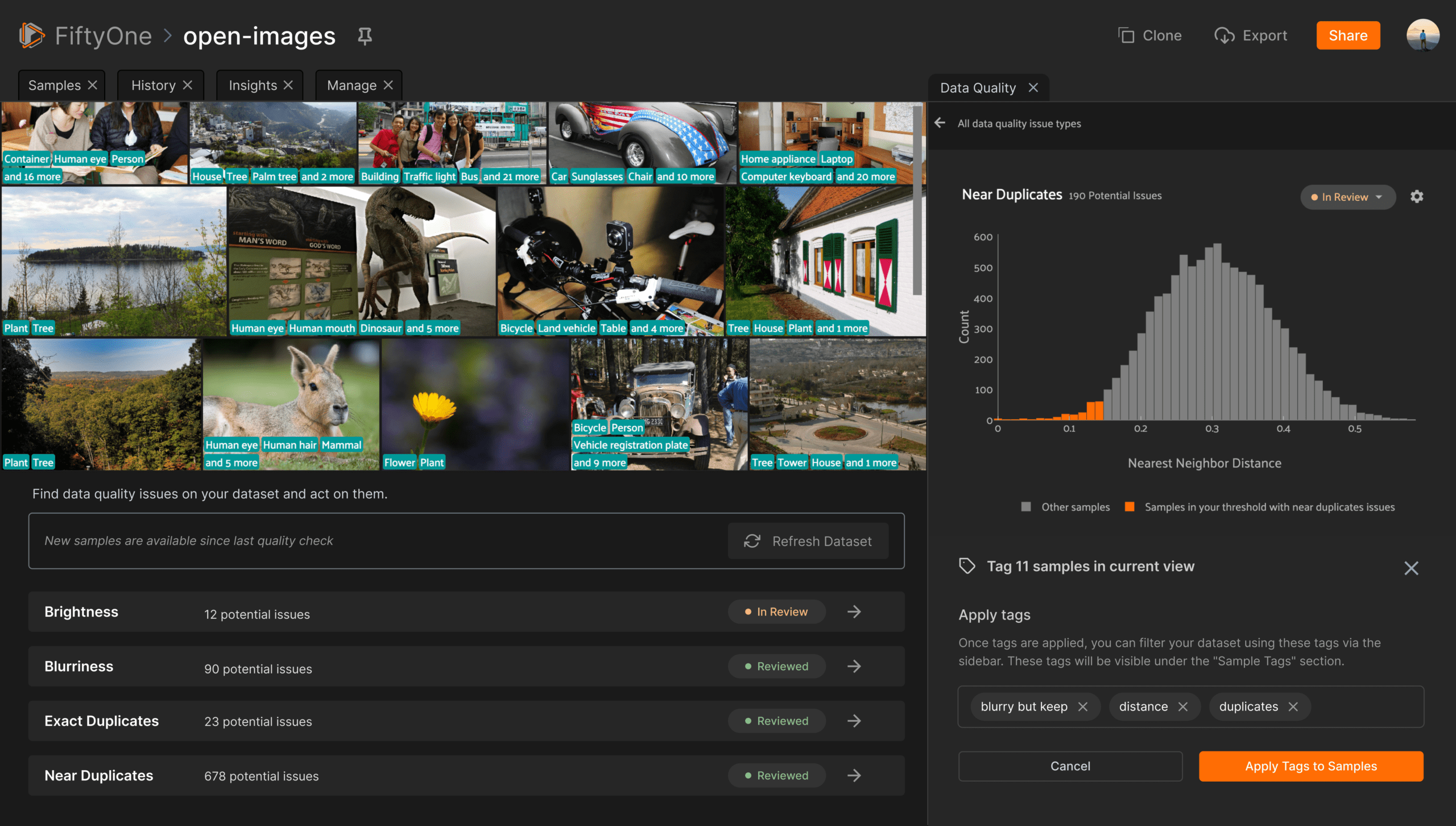Dismiss the tag samples panel
The width and height of the screenshot is (1456, 826).
coord(1411,568)
